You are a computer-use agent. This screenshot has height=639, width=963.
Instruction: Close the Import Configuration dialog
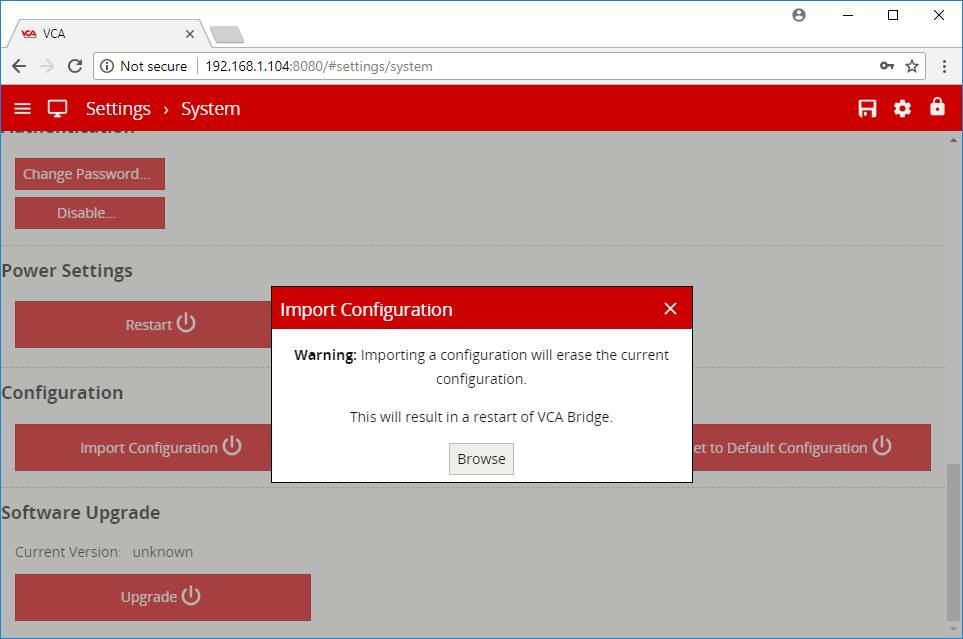point(670,309)
